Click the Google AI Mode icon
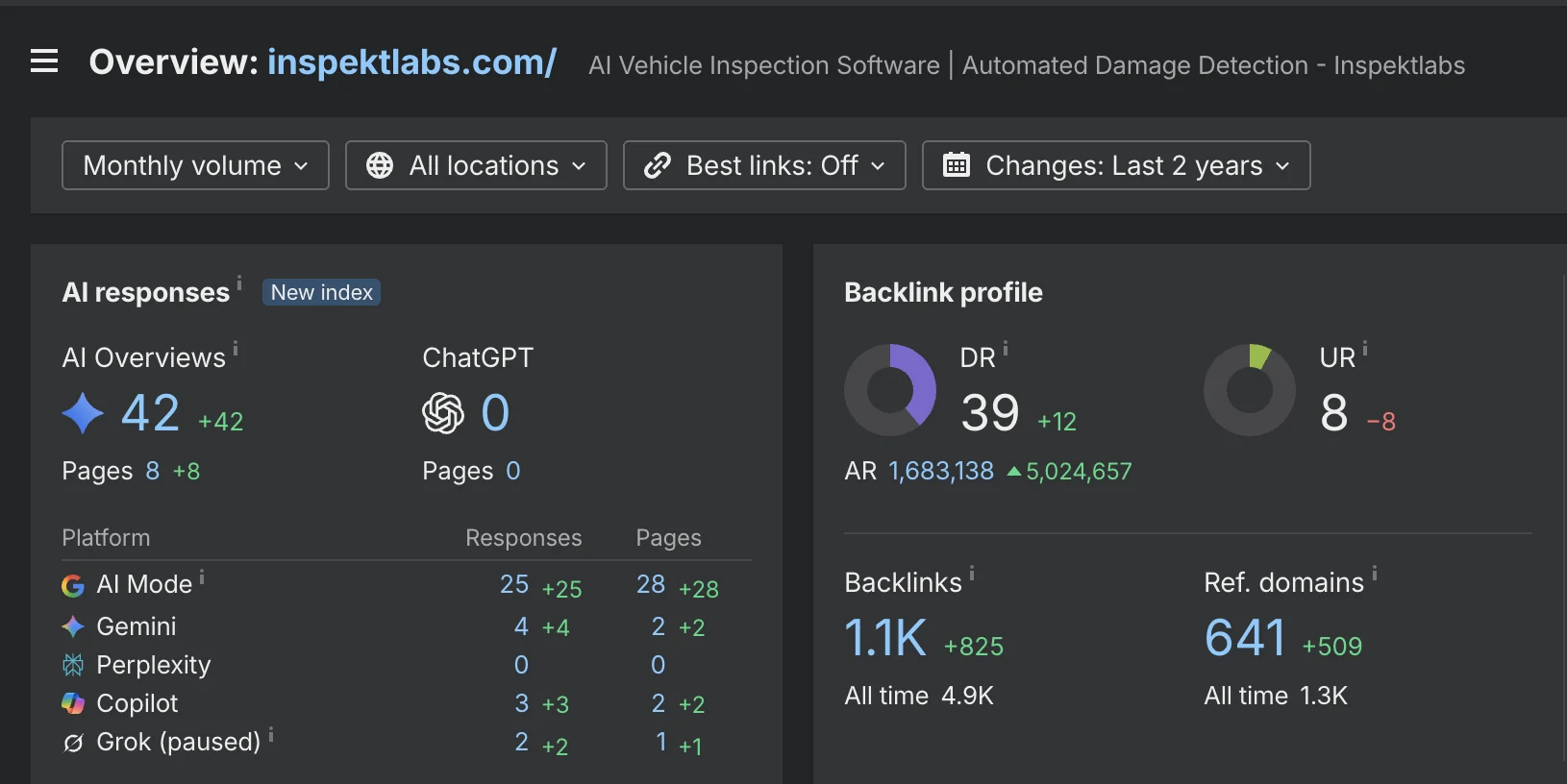This screenshot has width=1567, height=784. coord(73,585)
